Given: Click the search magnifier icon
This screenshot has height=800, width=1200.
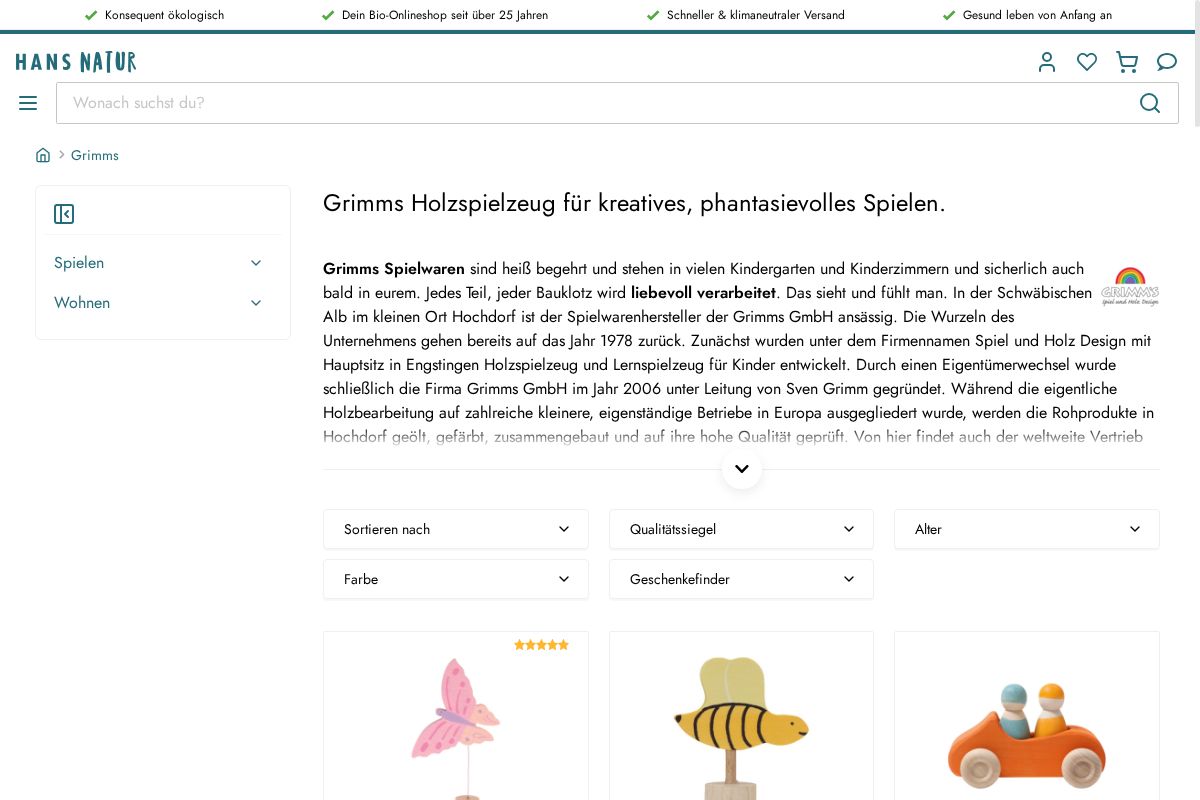Looking at the screenshot, I should click(1150, 103).
